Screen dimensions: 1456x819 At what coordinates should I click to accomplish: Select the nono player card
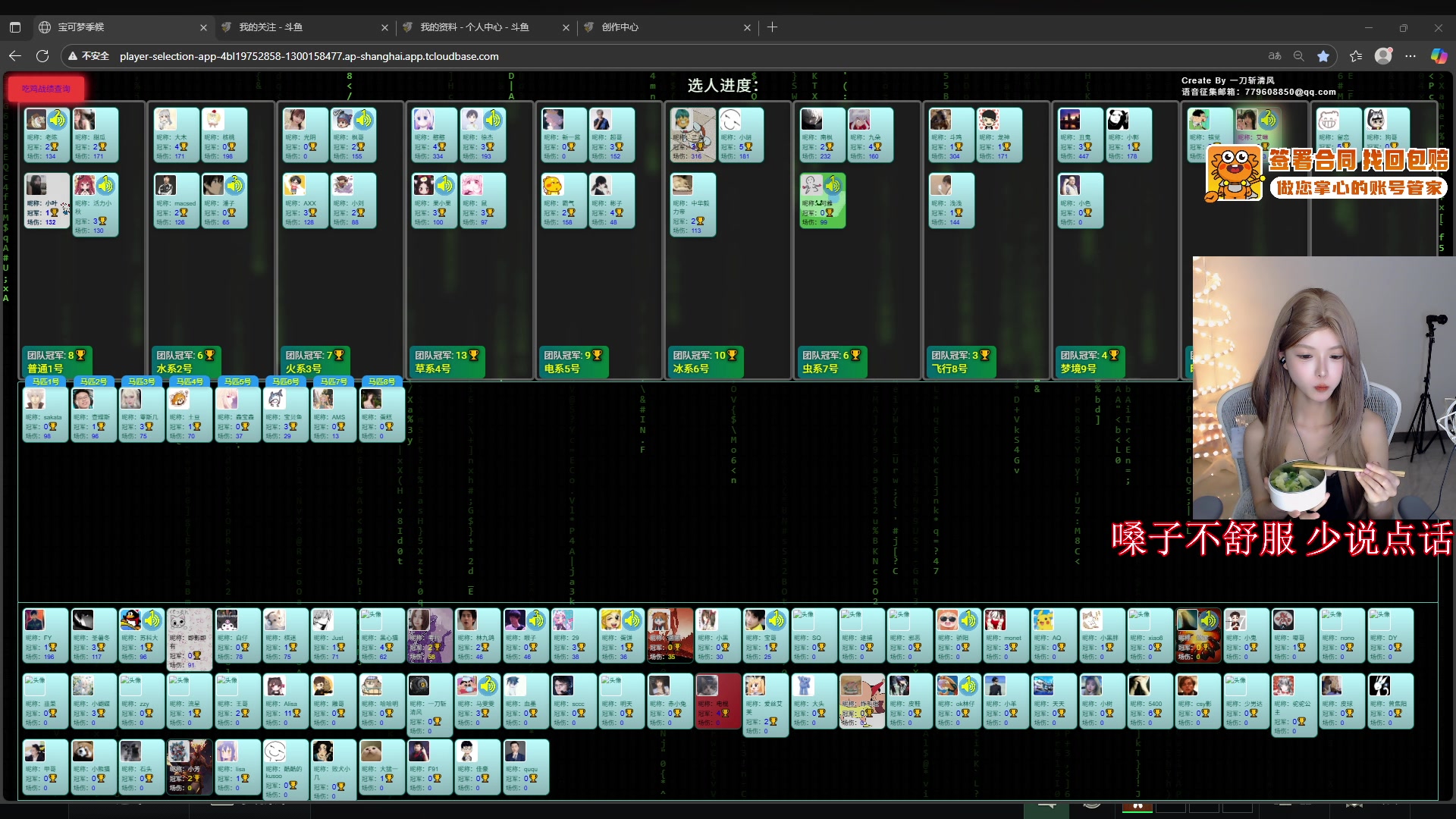click(1342, 635)
